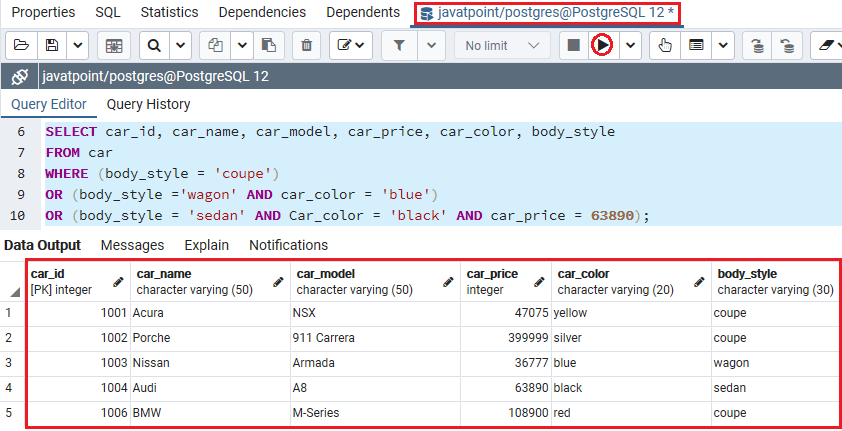Click the OR body_style ='wagon' line
Image resolution: width=842 pixels, height=431 pixels.
click(242, 195)
